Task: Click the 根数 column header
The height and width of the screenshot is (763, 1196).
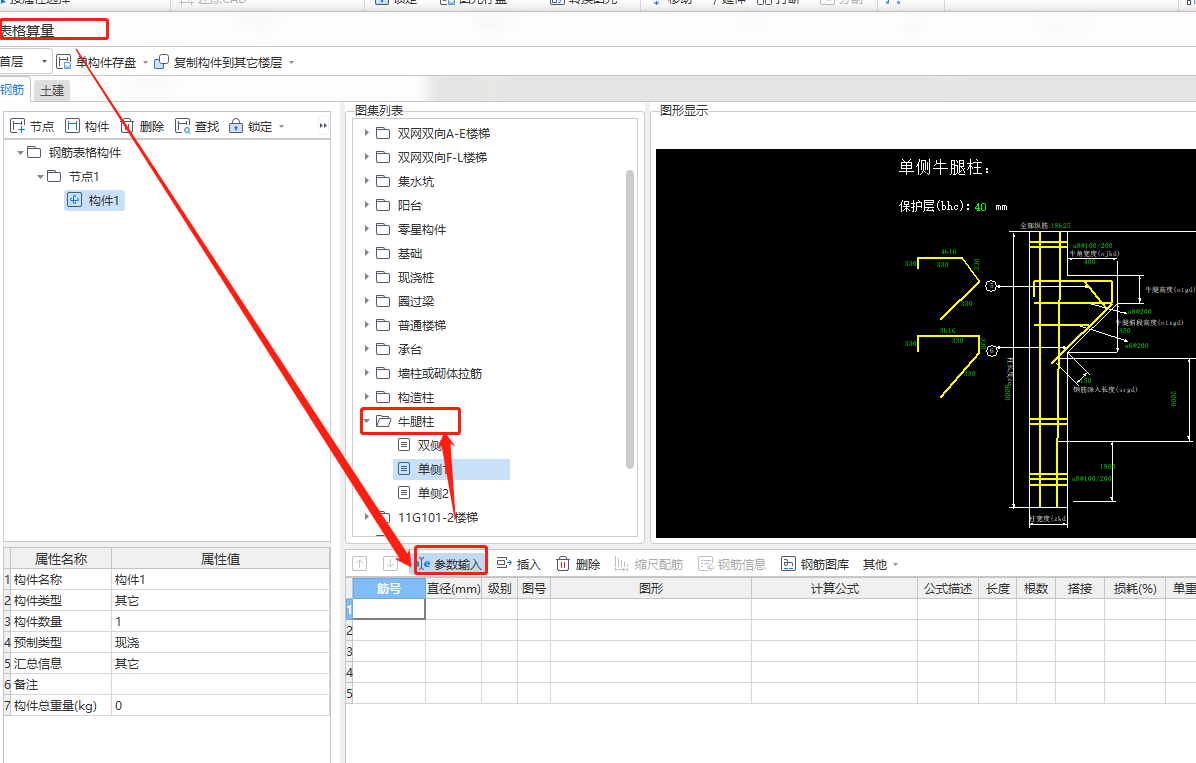Action: point(1036,588)
